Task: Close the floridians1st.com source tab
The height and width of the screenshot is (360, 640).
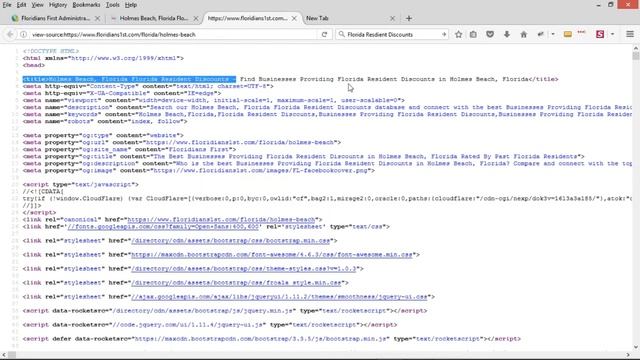Action: click(x=294, y=18)
